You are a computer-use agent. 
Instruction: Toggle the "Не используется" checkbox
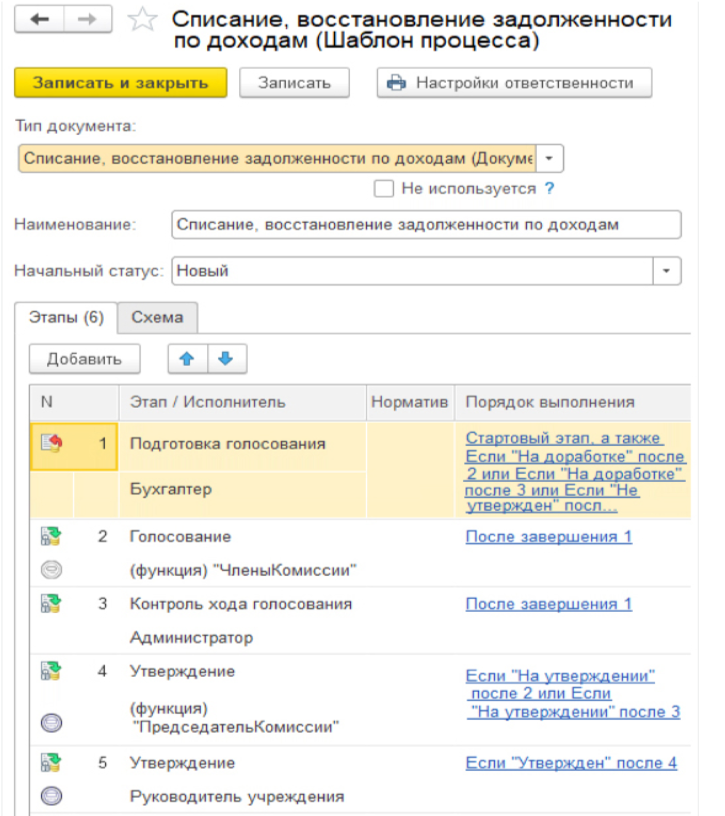point(382,188)
